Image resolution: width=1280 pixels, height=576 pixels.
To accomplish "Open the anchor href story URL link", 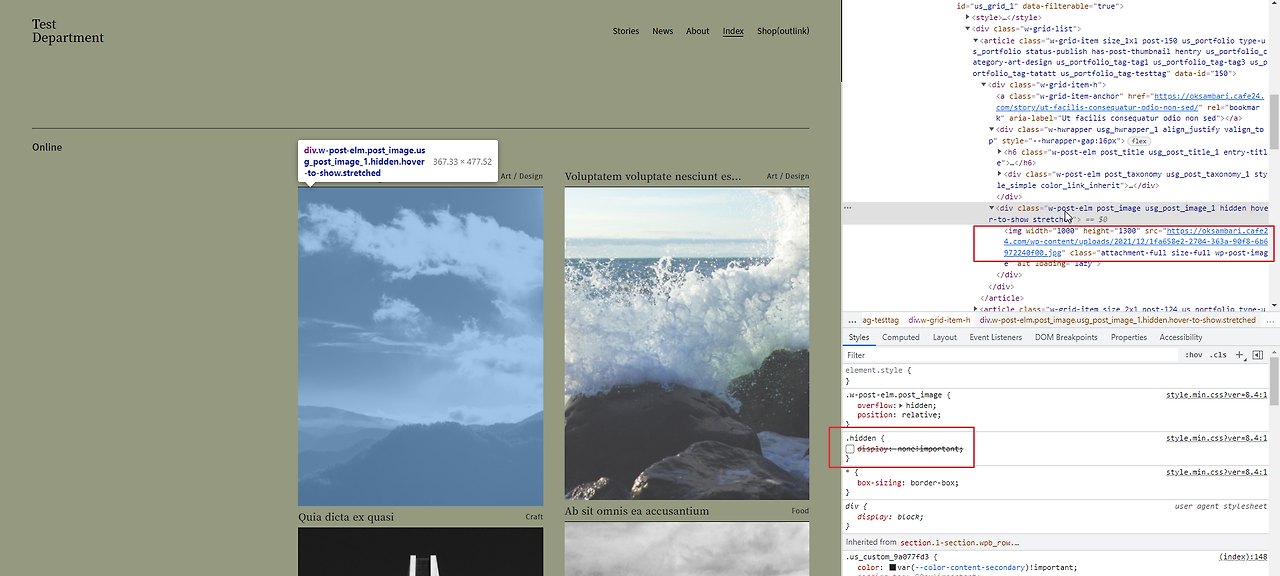I will click(x=1131, y=101).
